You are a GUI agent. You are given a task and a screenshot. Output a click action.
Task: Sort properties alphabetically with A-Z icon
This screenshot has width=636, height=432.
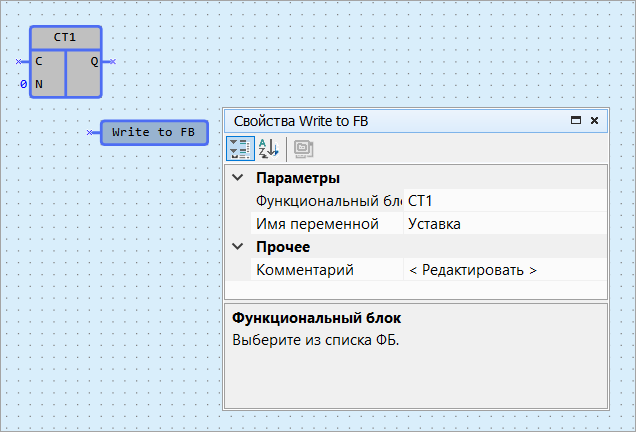[x=269, y=149]
